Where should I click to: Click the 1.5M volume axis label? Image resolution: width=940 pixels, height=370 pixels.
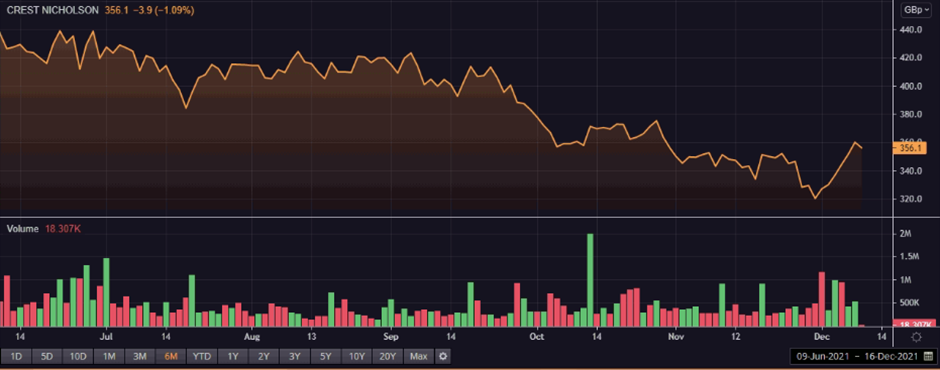(x=909, y=257)
